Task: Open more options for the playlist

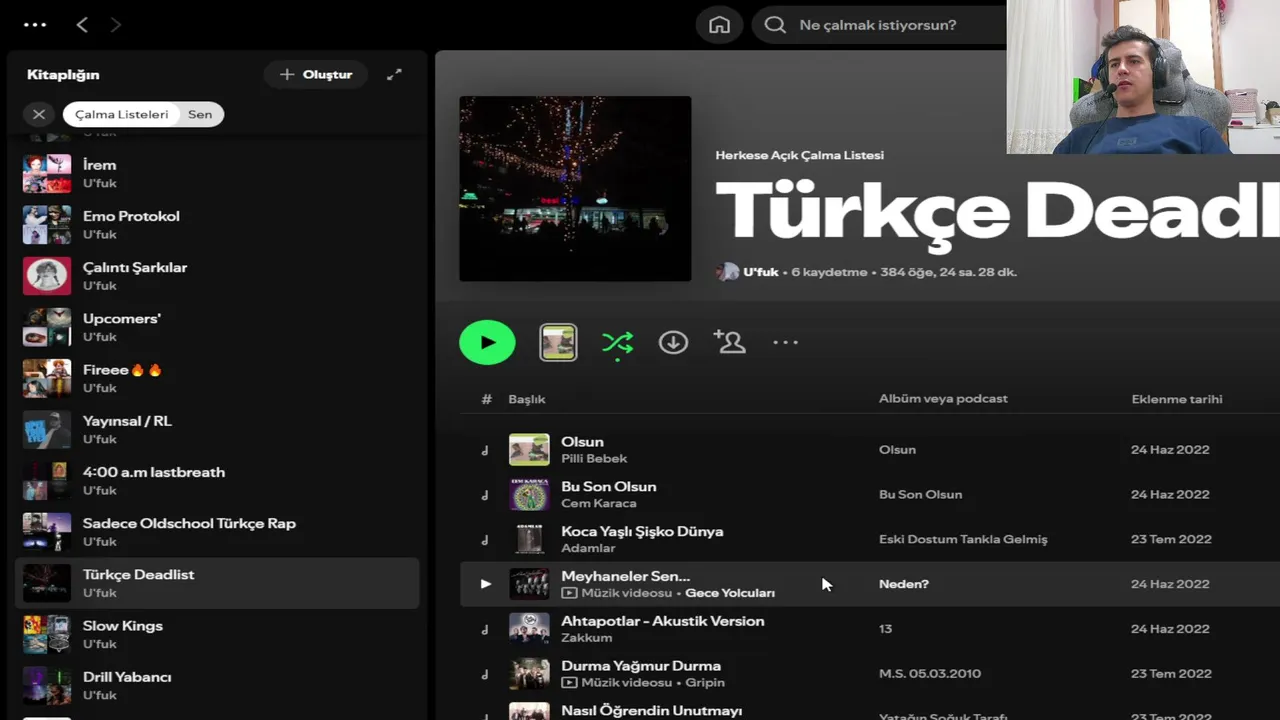Action: point(786,342)
